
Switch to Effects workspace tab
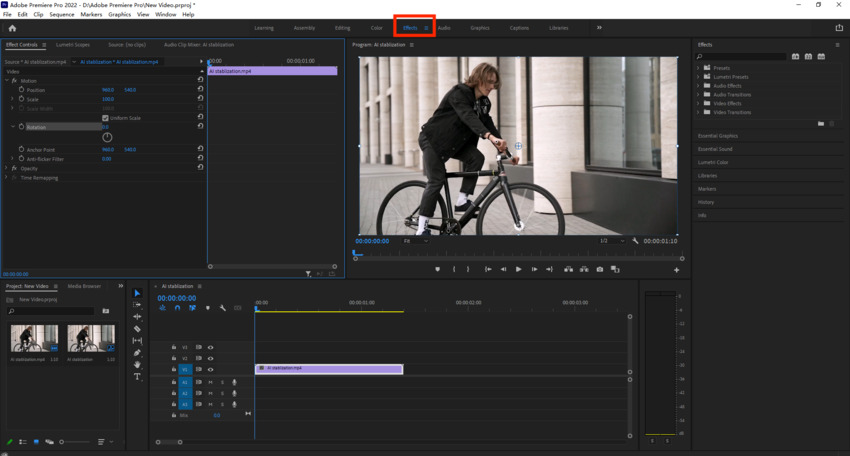click(410, 28)
